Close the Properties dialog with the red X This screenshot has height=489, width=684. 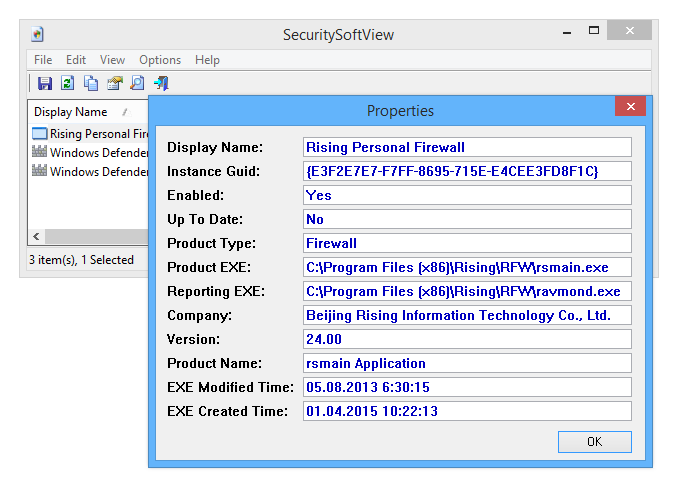click(629, 107)
